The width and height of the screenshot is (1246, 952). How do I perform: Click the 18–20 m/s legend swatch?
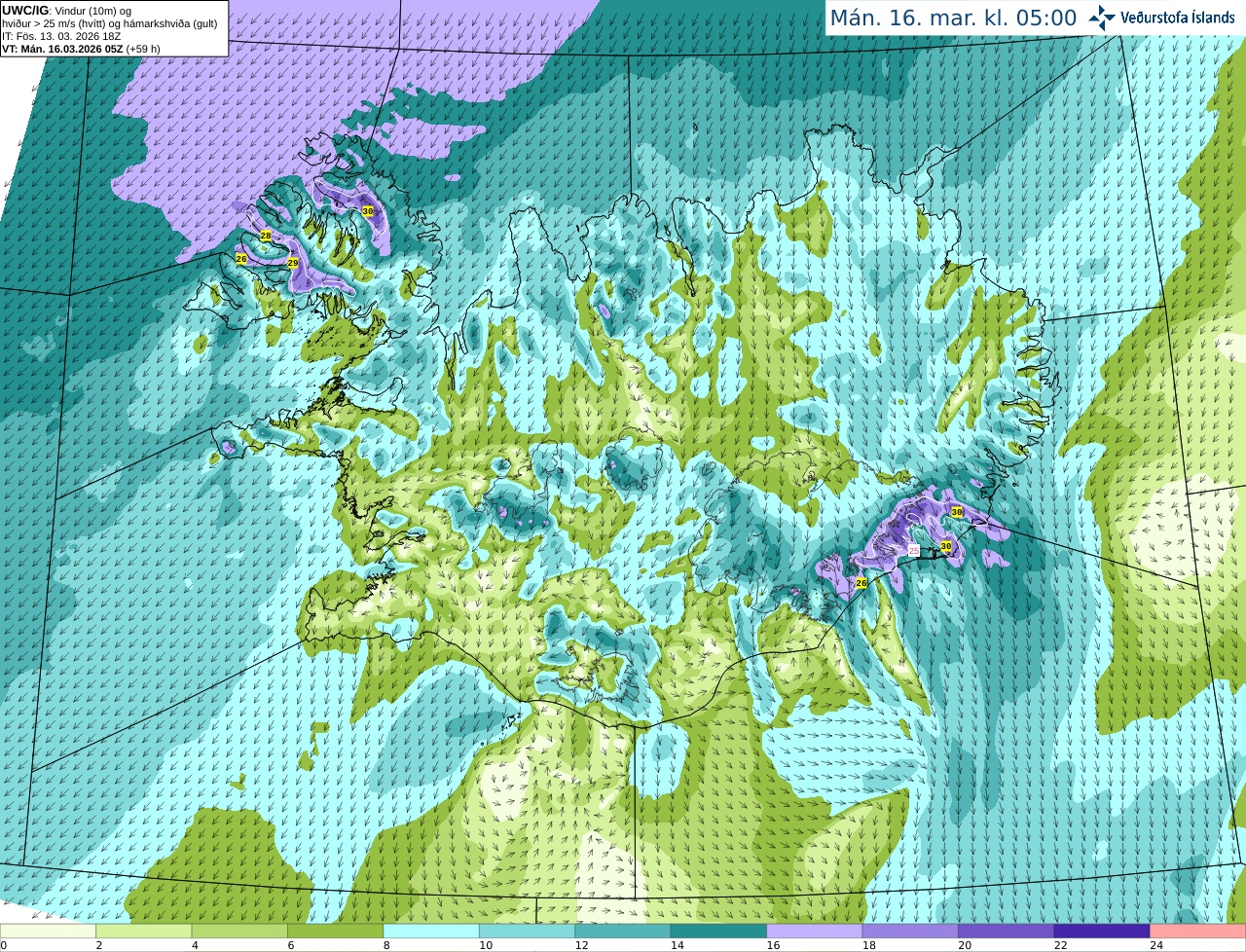point(910,931)
